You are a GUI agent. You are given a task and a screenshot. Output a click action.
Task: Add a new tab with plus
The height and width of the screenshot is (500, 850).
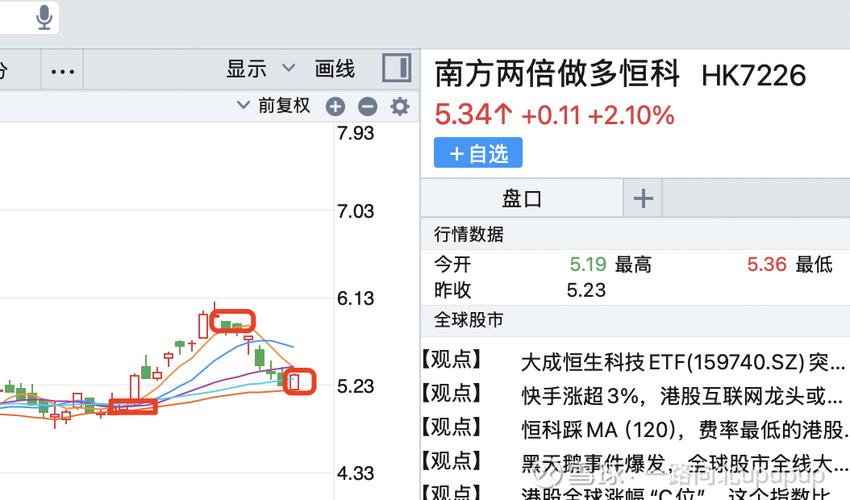pyautogui.click(x=643, y=198)
